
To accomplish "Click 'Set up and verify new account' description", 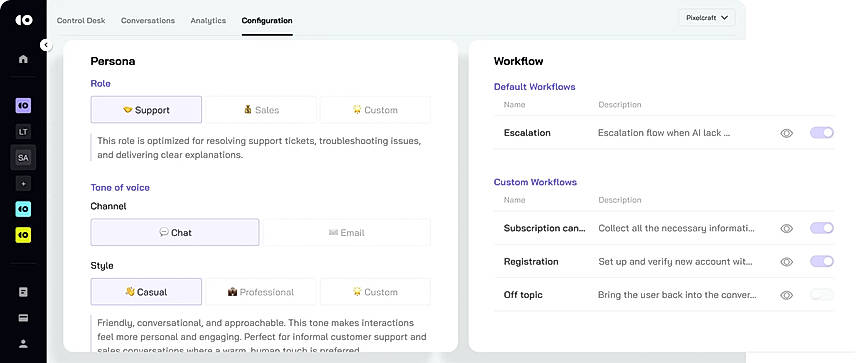I will coord(676,262).
